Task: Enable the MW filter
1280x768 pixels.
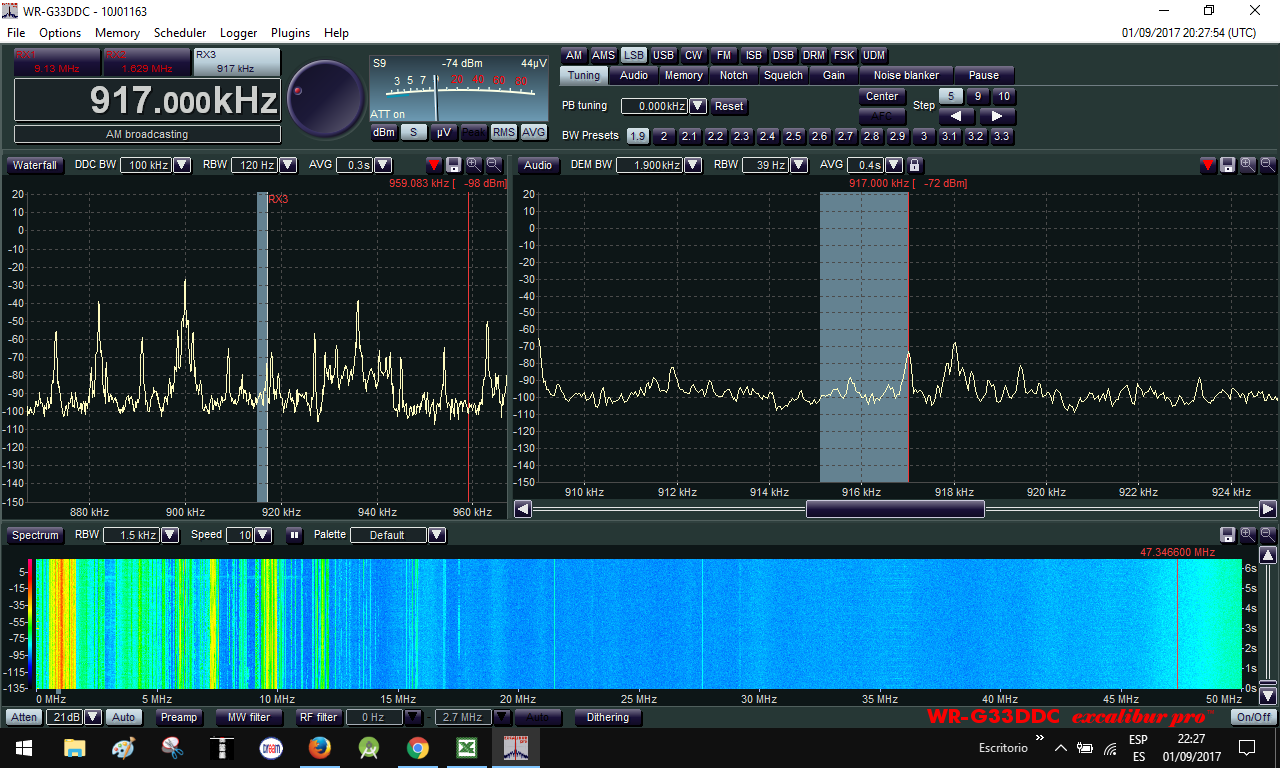Action: [x=248, y=717]
